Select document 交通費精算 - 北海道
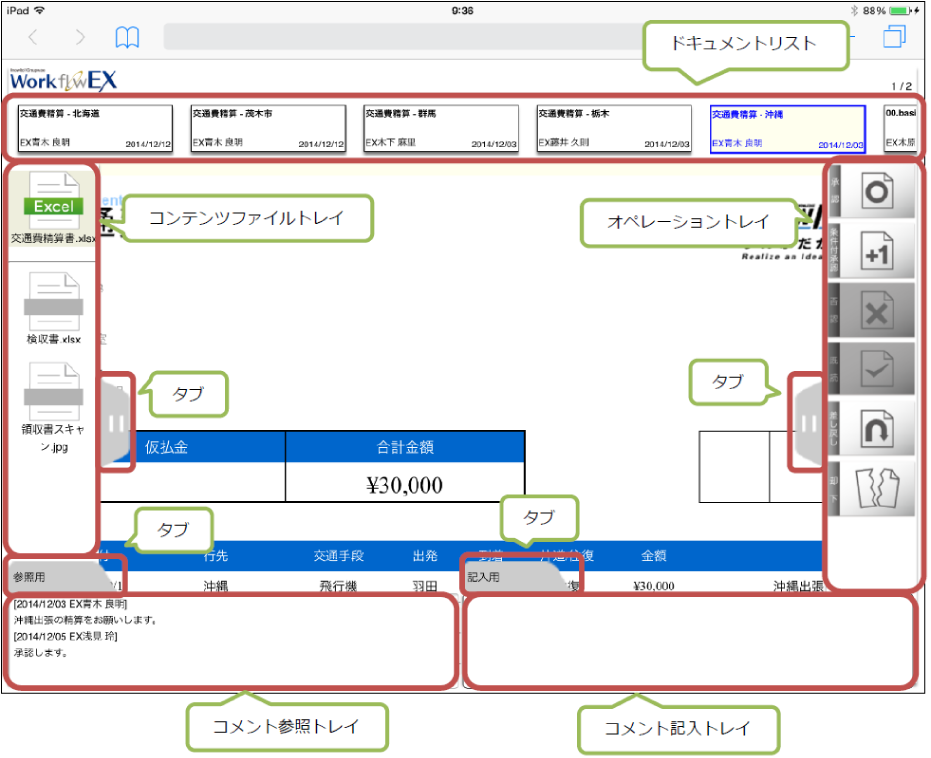 [x=95, y=128]
